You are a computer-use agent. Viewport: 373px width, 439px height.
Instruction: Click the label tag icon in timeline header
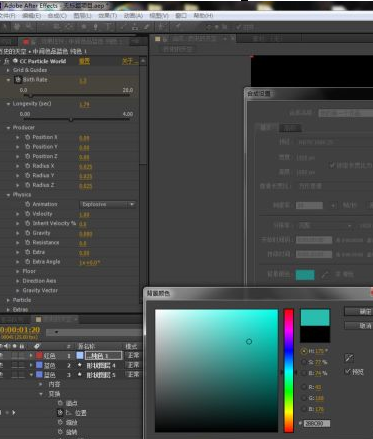[x=36, y=346]
